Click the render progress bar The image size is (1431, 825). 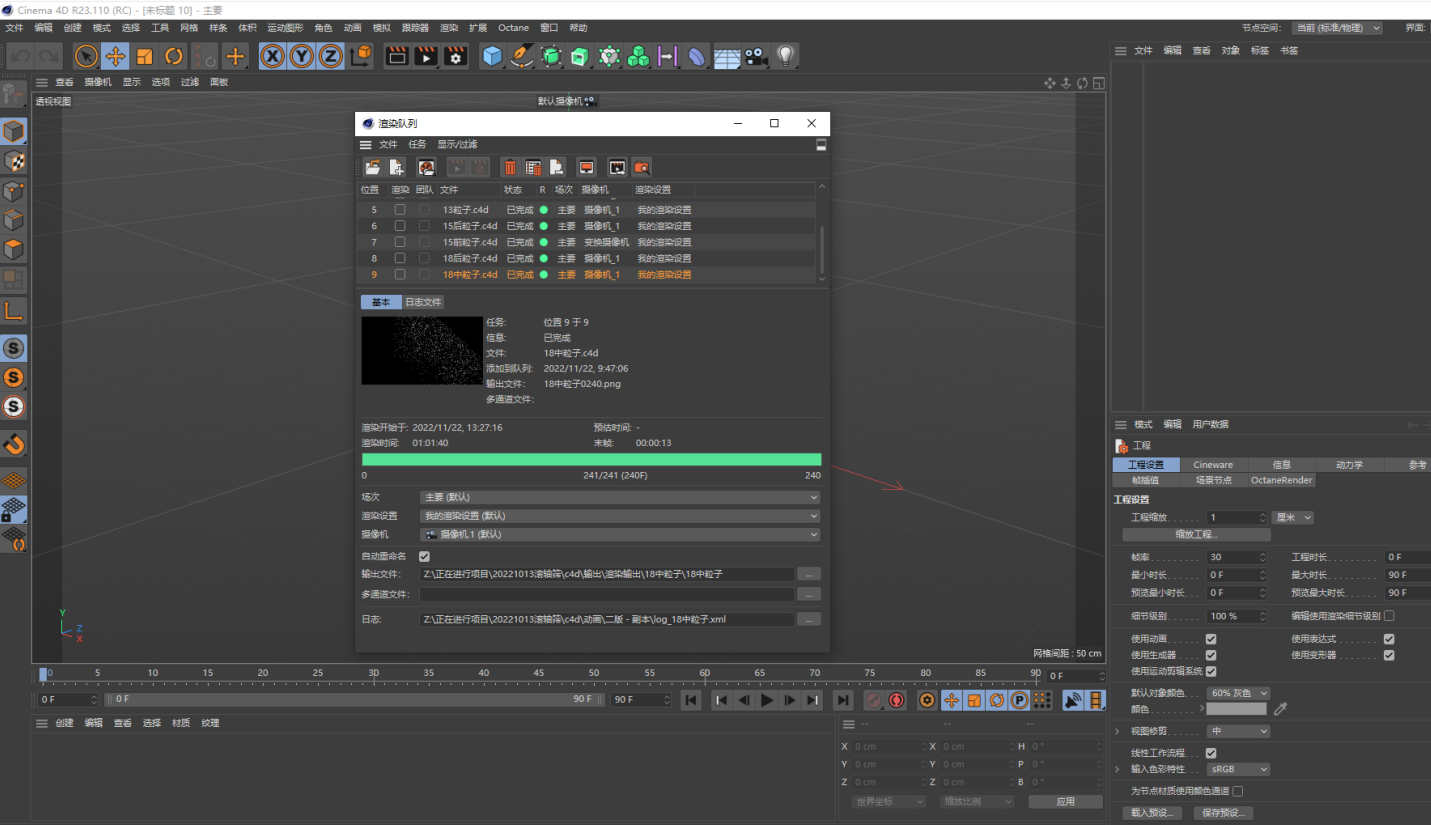coord(591,459)
